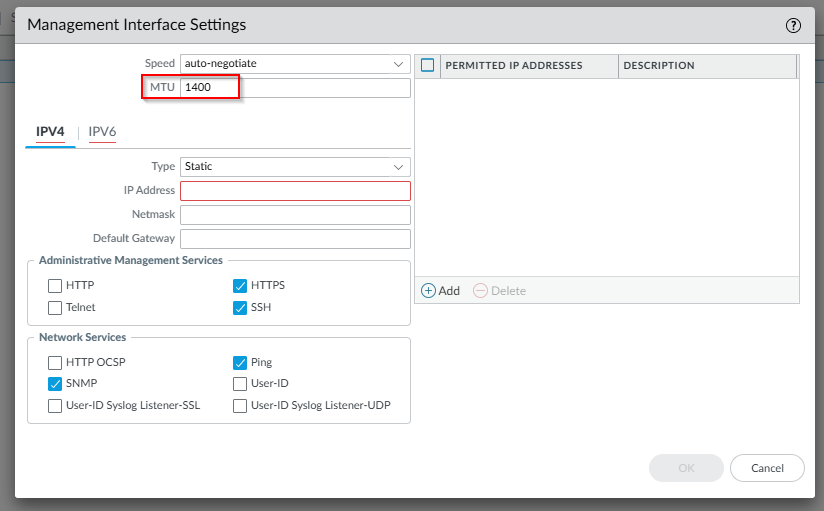Viewport: 824px width, 511px height.
Task: Enable the HTTP management service checkbox
Action: coord(55,286)
